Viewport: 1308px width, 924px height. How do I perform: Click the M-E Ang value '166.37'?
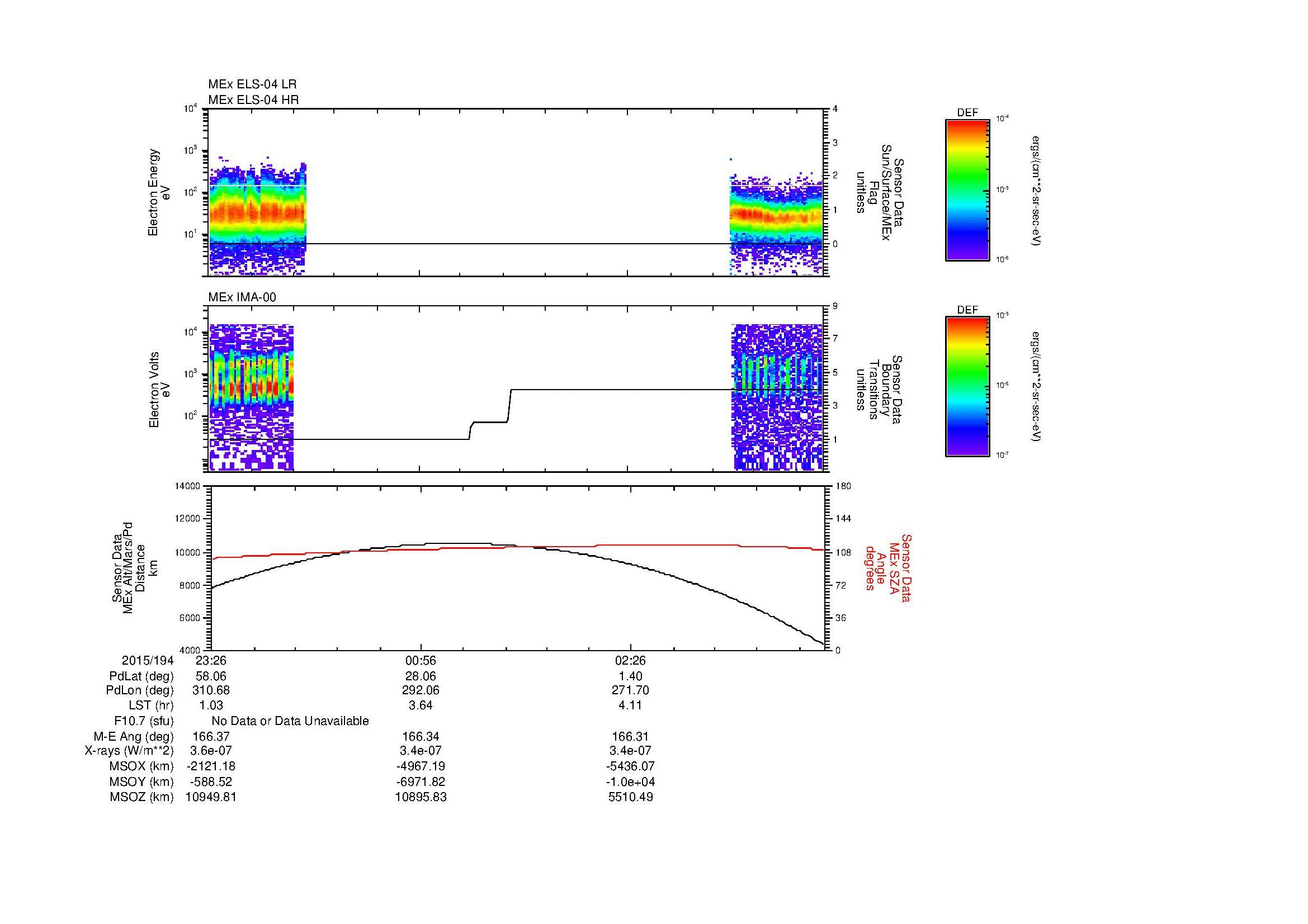click(x=211, y=737)
